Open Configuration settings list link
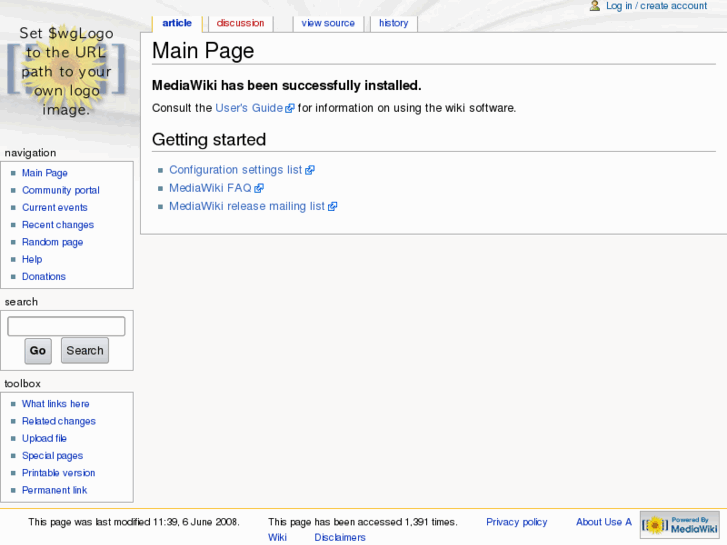The height and width of the screenshot is (545, 727). click(x=242, y=170)
